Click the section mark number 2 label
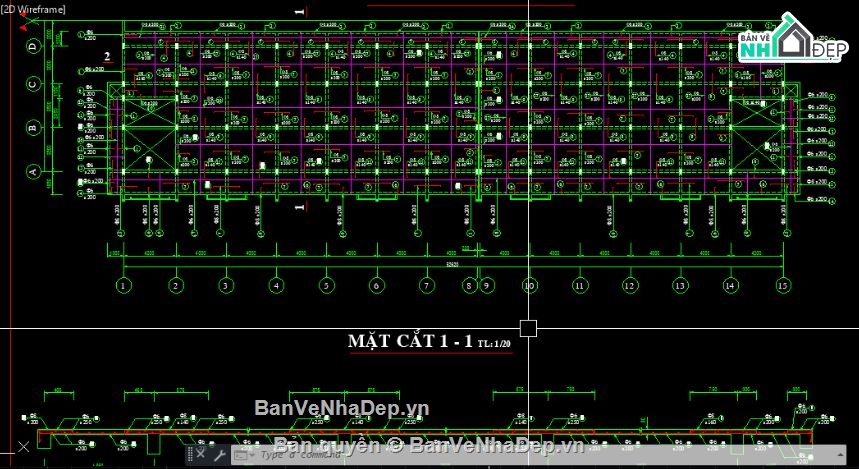 107,57
